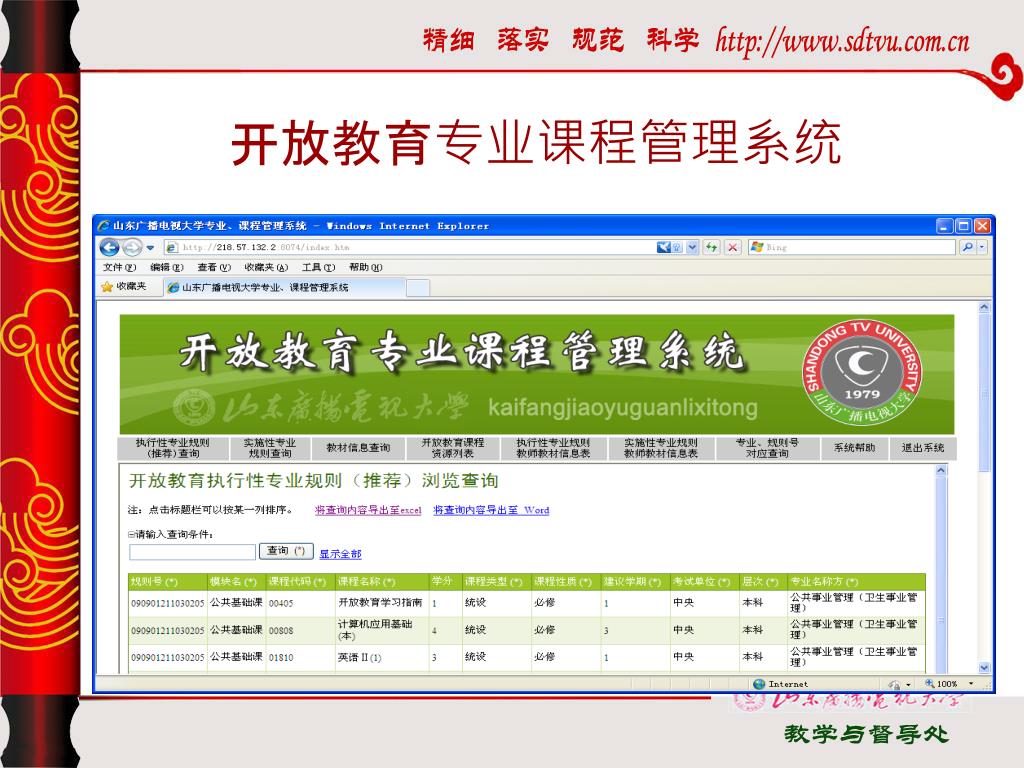Open 教材信息查询 navigation item

(x=358, y=448)
